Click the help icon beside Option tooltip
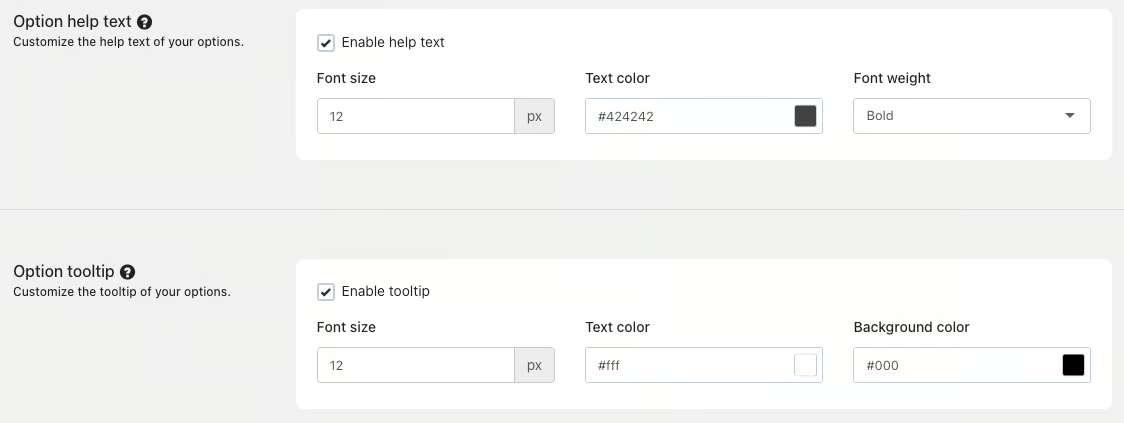 pyautogui.click(x=127, y=272)
